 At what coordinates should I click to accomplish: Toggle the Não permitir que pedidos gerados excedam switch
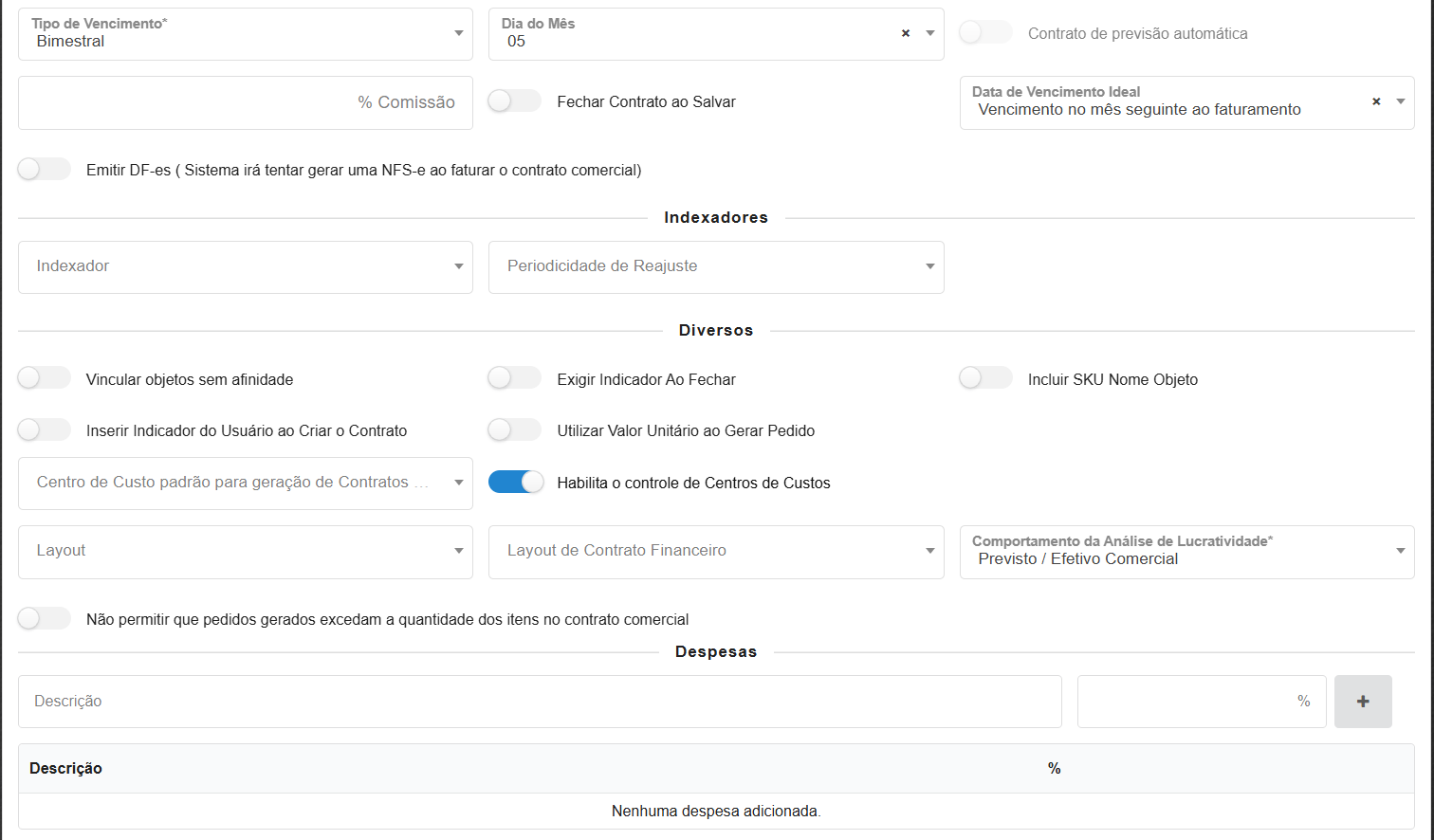(45, 618)
